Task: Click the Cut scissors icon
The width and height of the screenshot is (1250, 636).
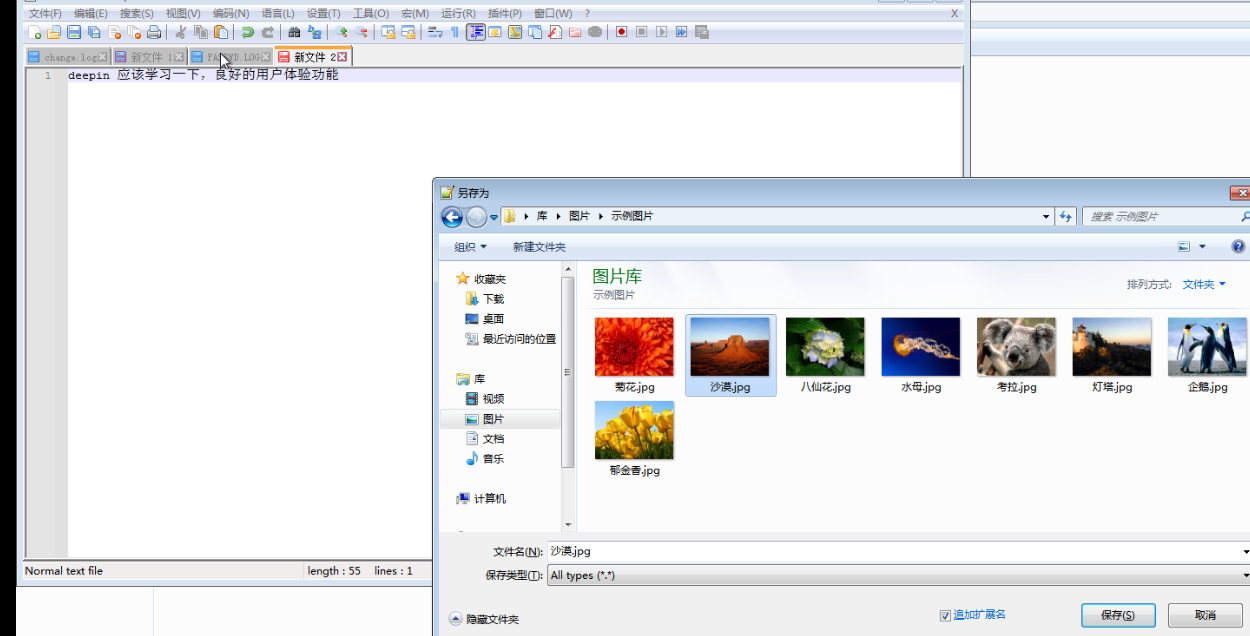Action: tap(181, 32)
